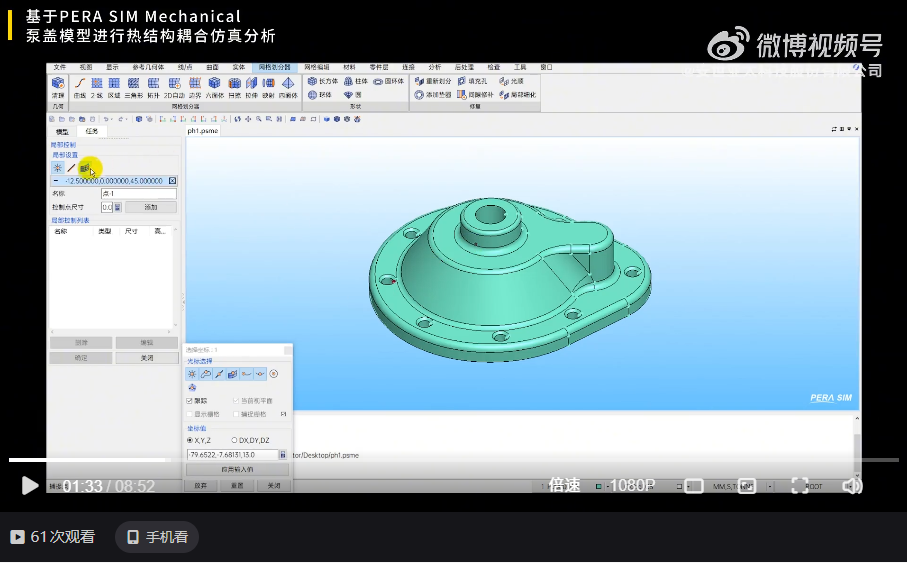
Task: Select the DX,DY,DZ radio button
Action: click(x=234, y=440)
